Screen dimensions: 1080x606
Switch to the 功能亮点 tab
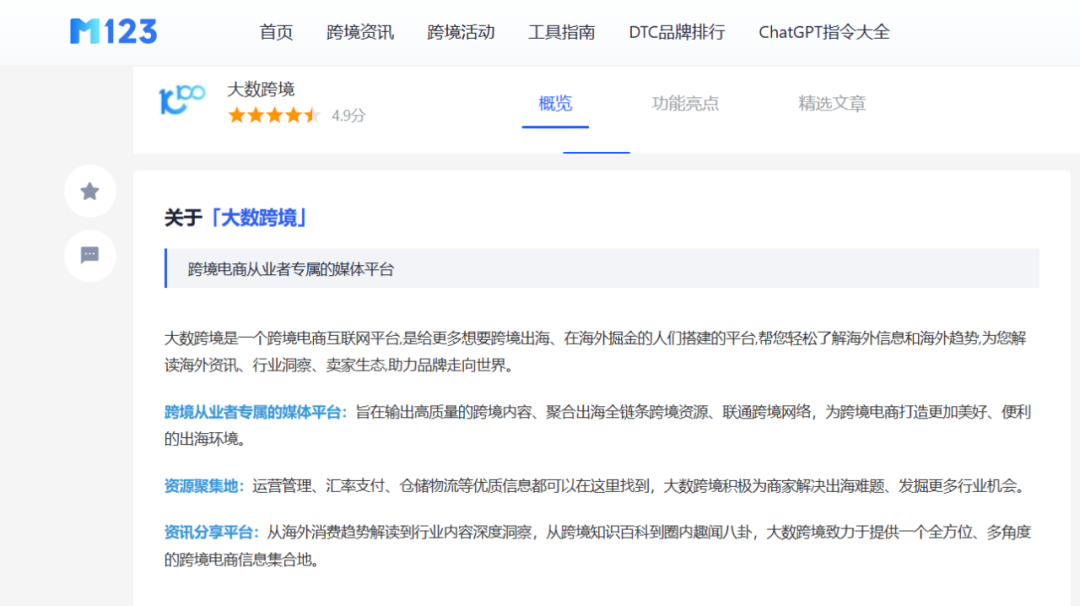pyautogui.click(x=685, y=103)
